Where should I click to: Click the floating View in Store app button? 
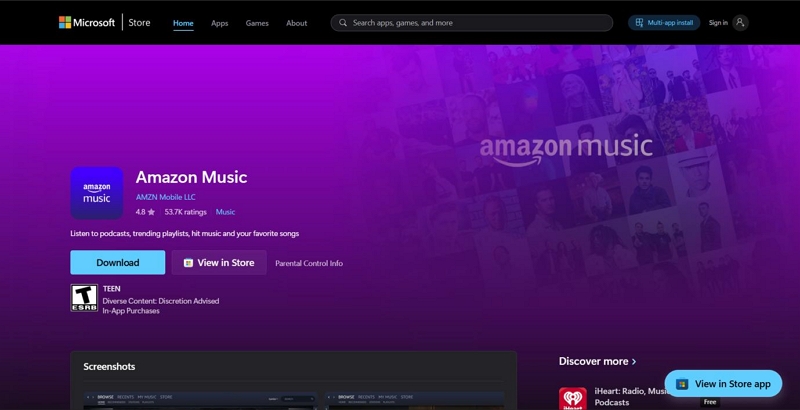[723, 384]
